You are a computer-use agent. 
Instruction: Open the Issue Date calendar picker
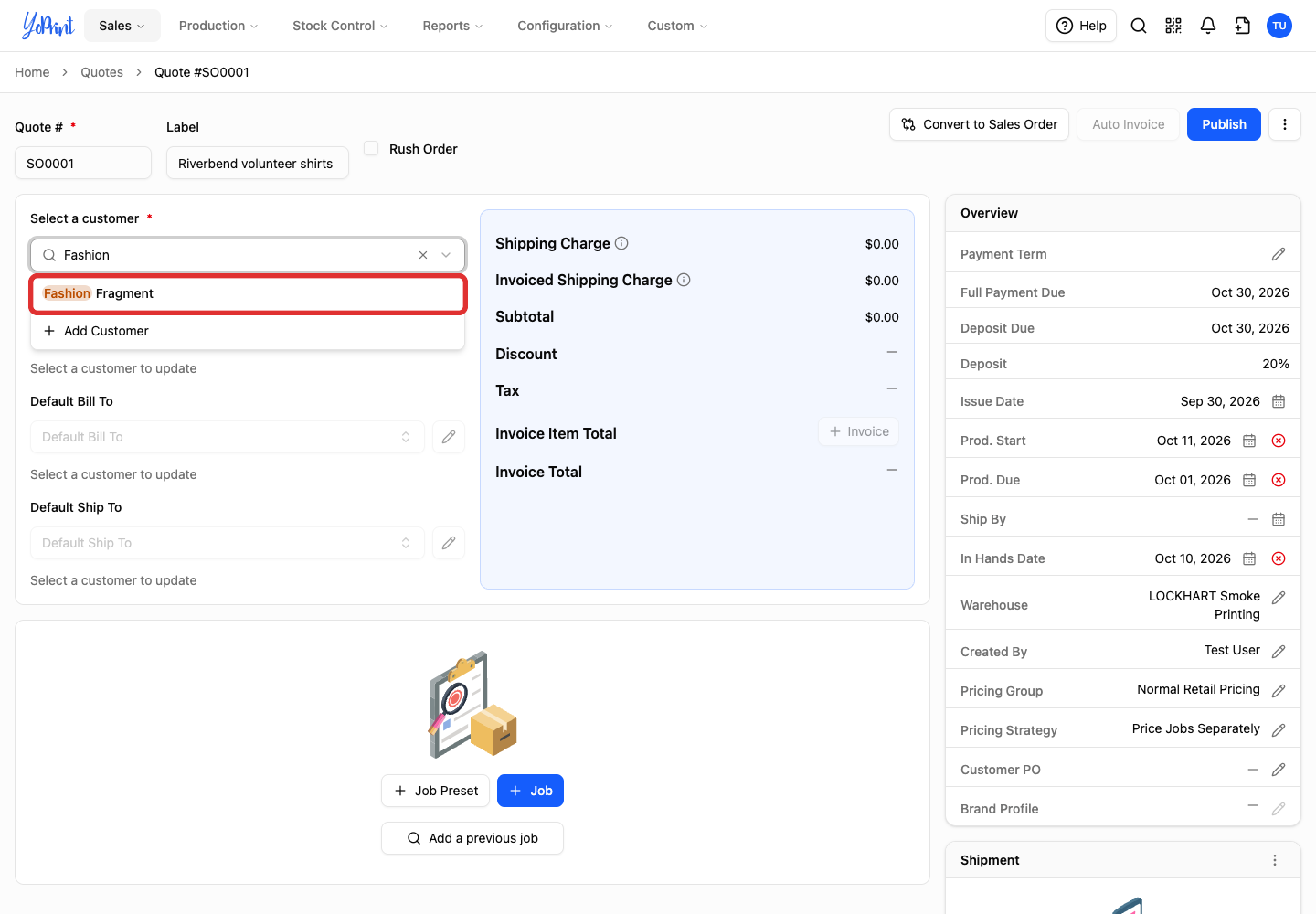(x=1279, y=401)
